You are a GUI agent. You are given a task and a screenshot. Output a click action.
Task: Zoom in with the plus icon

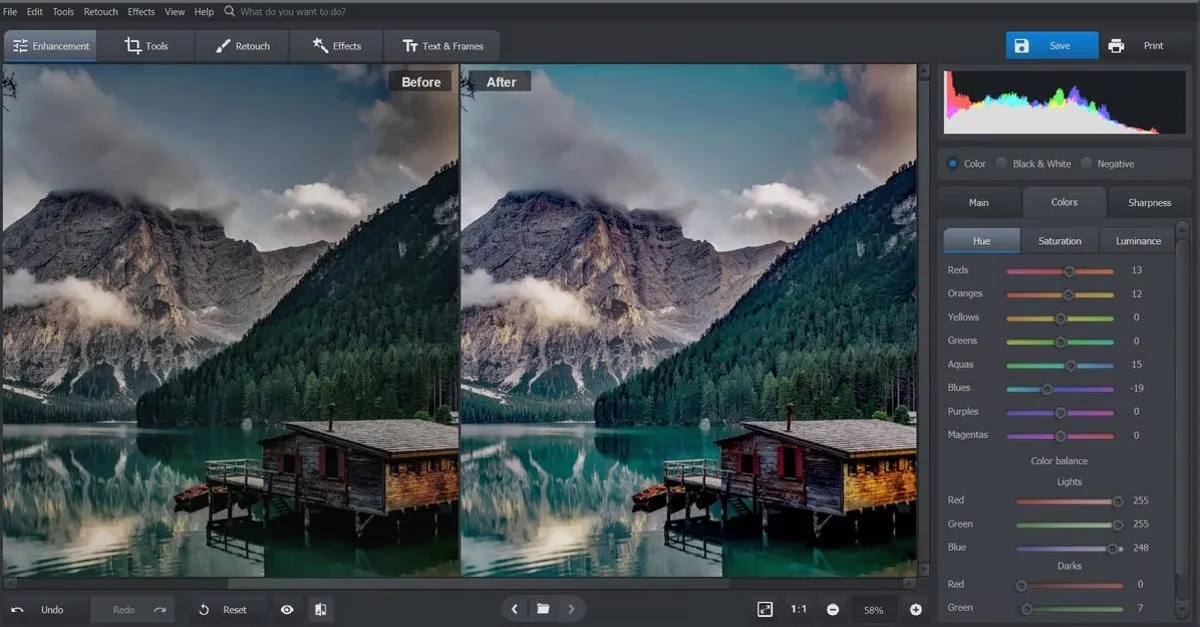pos(915,609)
